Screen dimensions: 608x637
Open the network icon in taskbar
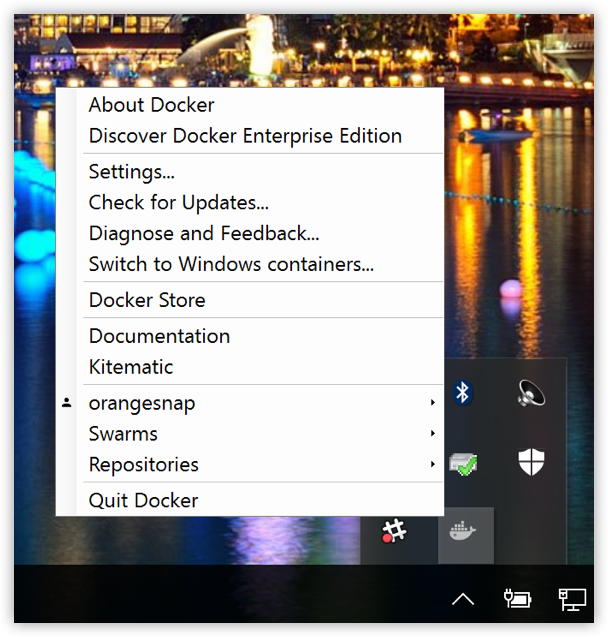pos(571,599)
